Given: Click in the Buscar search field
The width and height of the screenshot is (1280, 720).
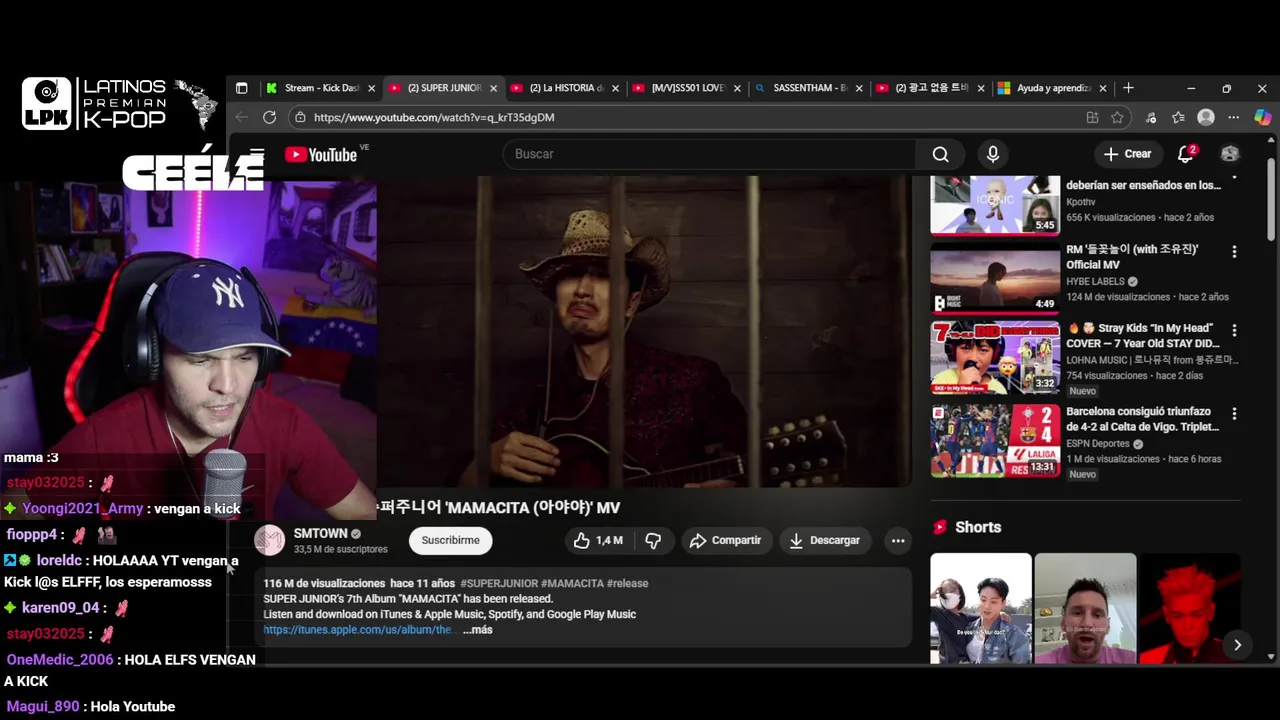Looking at the screenshot, I should pos(710,154).
